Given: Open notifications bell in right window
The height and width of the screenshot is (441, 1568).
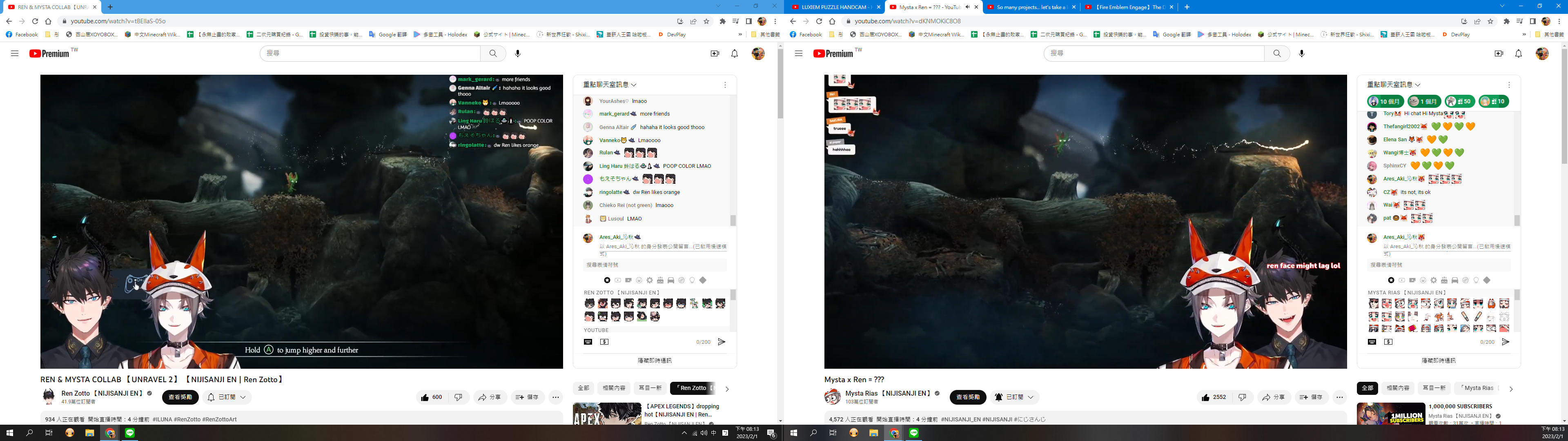Looking at the screenshot, I should pos(1519,53).
